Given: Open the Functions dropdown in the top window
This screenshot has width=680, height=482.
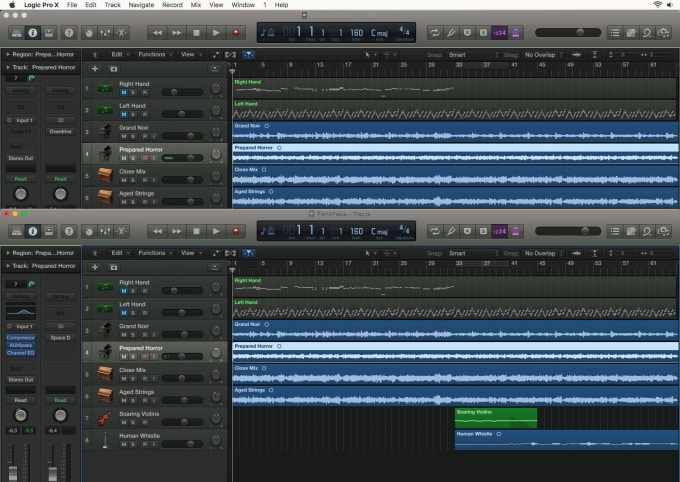Looking at the screenshot, I should 155,54.
